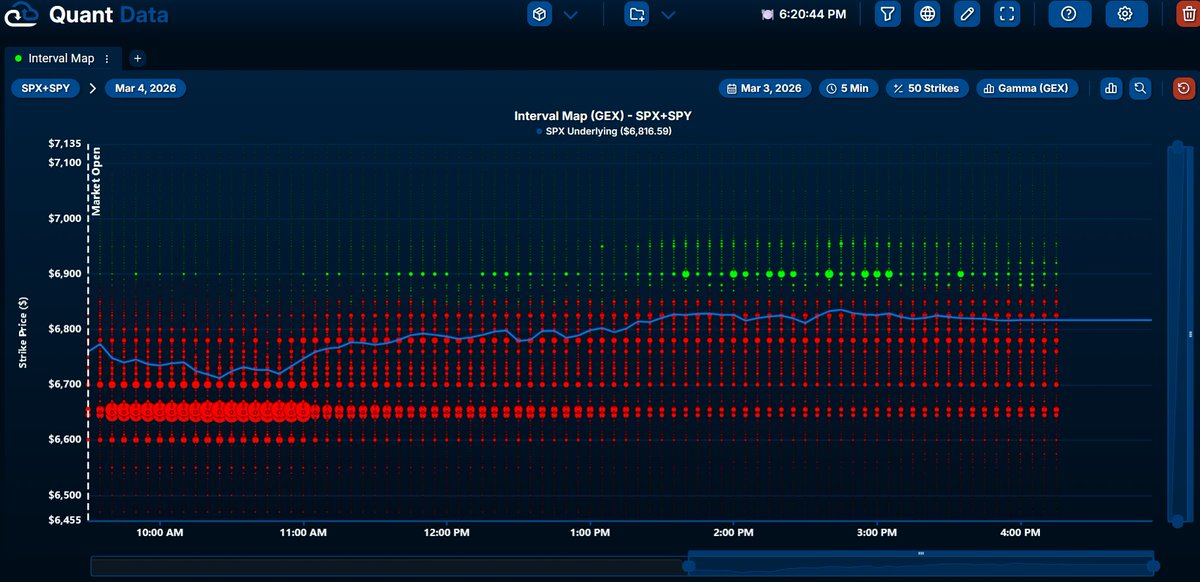The height and width of the screenshot is (582, 1200).
Task: Click the 5 Min interval button
Action: pyautogui.click(x=848, y=88)
